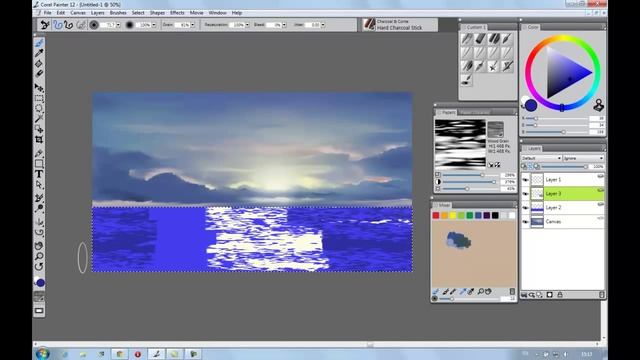Select the Paint Bucket tool

point(39,64)
